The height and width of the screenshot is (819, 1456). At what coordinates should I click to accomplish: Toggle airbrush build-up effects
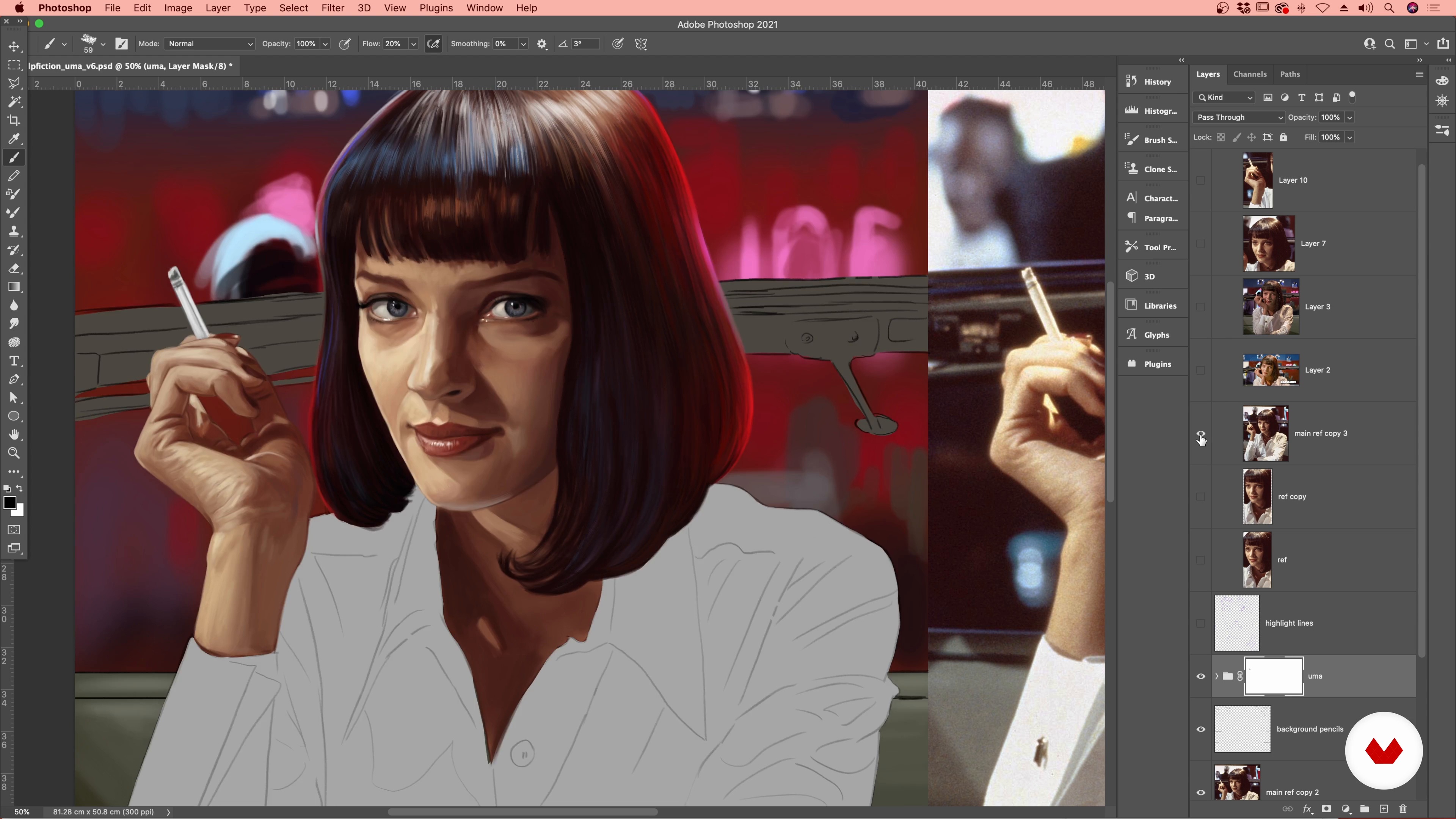pos(433,44)
